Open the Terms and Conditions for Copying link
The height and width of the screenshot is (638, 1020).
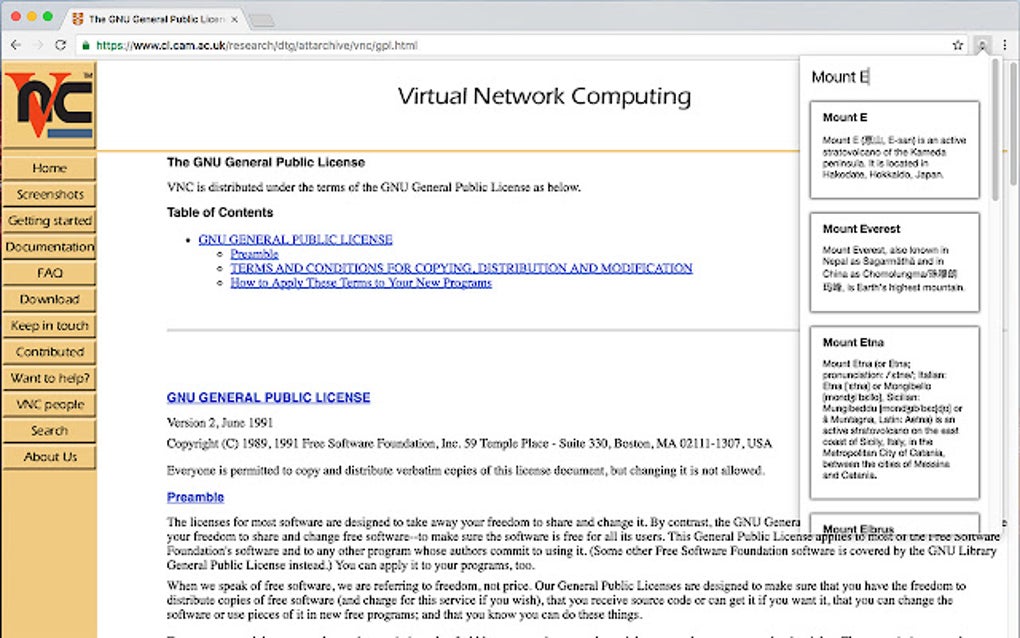tap(460, 267)
